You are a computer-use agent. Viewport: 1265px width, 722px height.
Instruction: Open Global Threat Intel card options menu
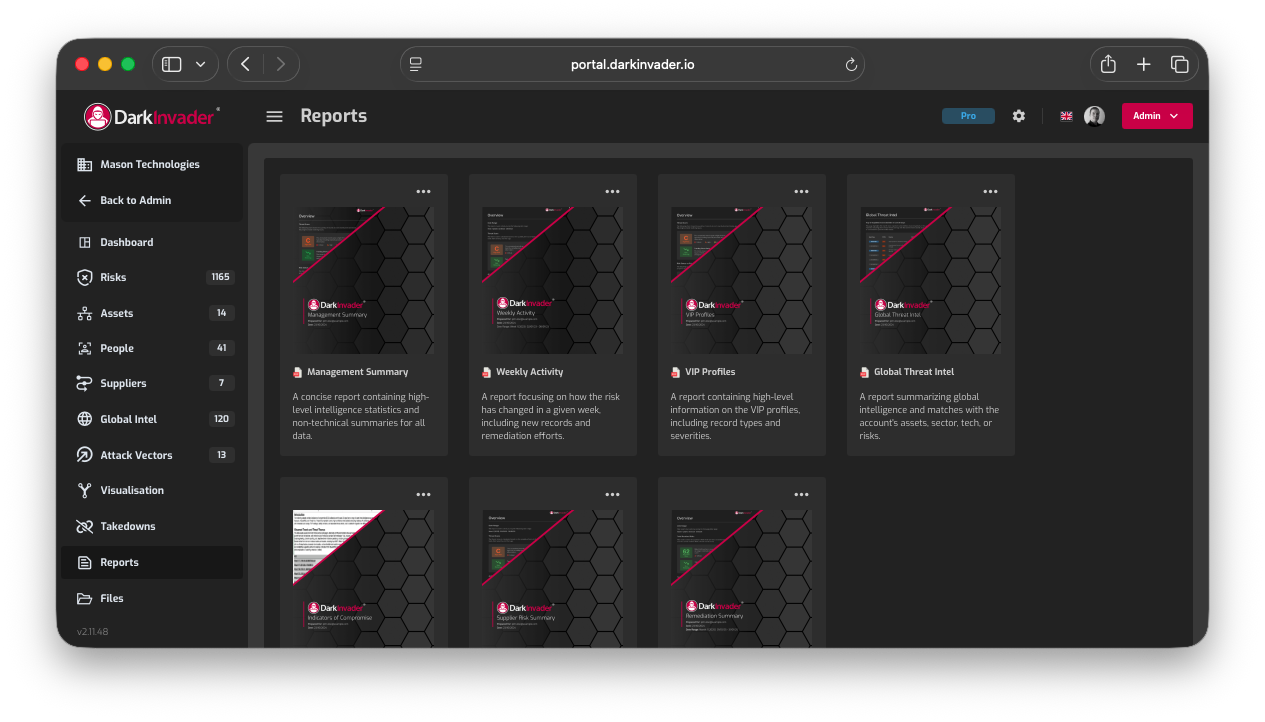990,191
